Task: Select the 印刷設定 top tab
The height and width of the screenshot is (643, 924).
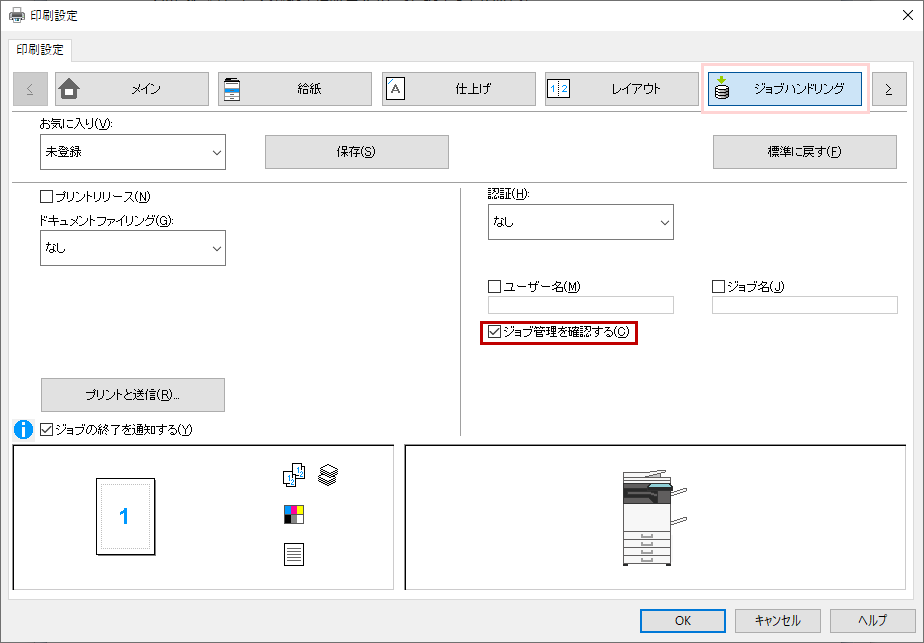Action: coord(40,50)
